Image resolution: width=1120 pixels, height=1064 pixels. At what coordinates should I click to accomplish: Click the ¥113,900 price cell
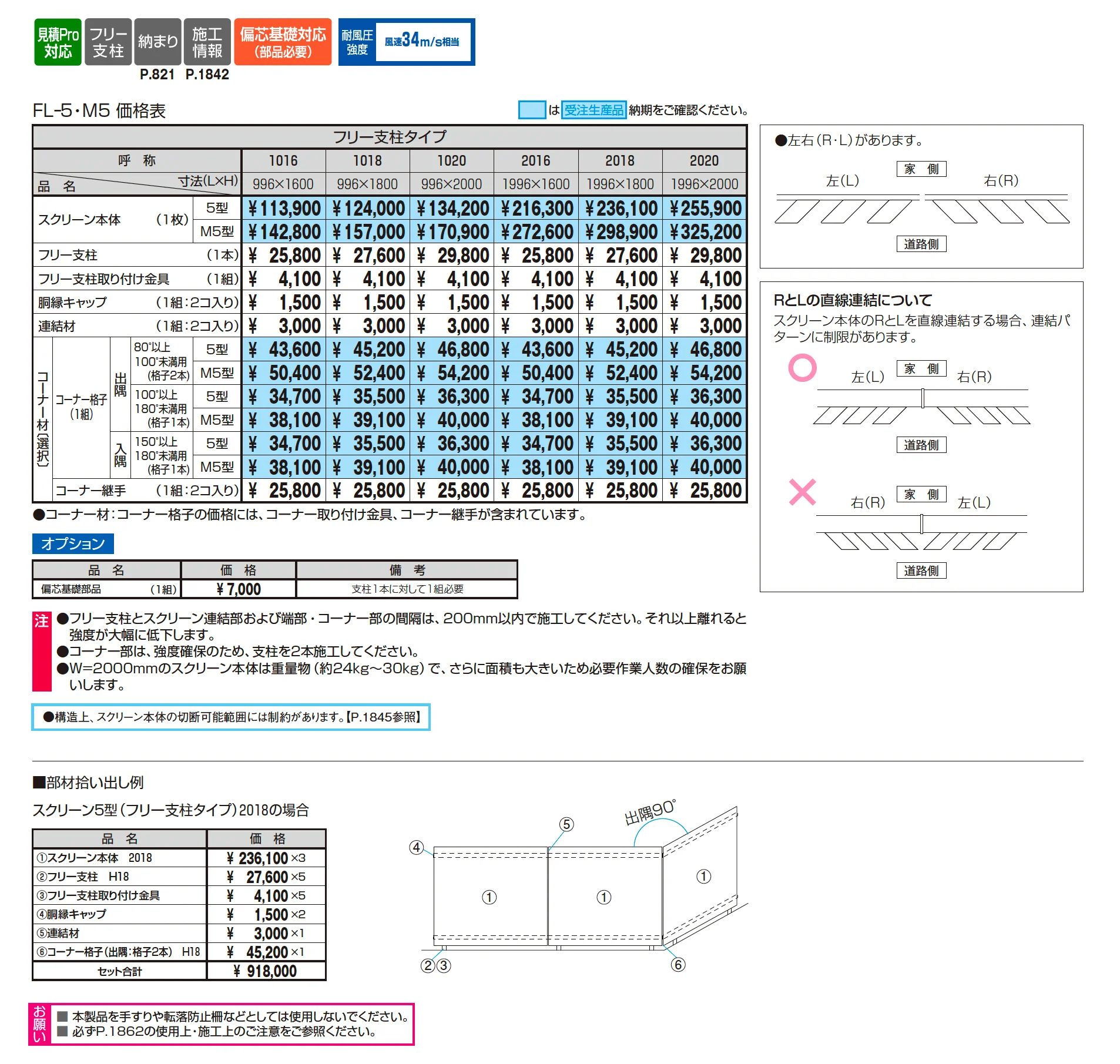pos(283,208)
